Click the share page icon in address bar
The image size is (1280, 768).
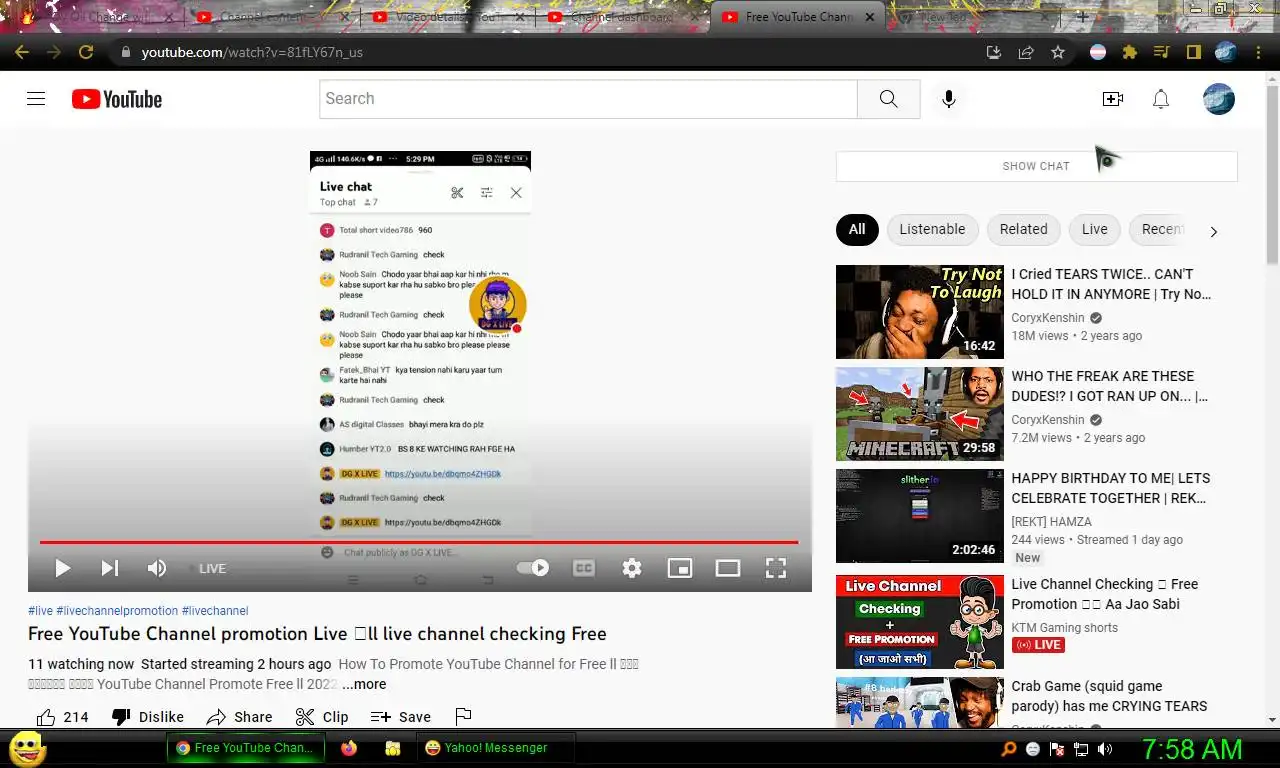(1026, 52)
